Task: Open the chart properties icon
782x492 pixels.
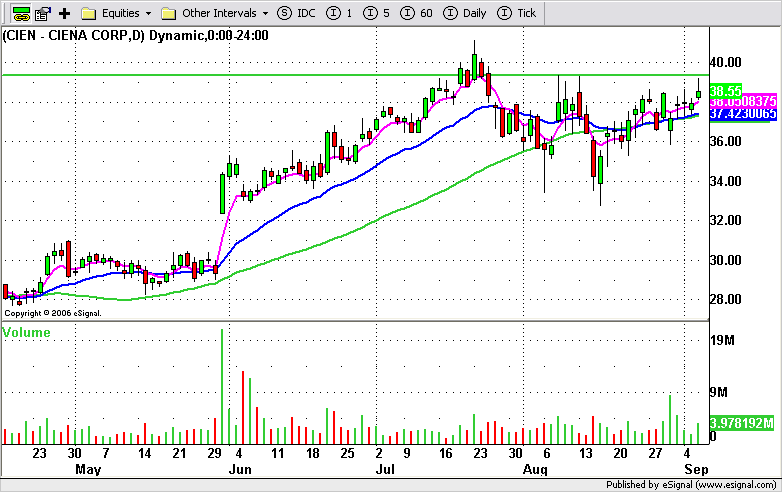Action: pos(43,13)
